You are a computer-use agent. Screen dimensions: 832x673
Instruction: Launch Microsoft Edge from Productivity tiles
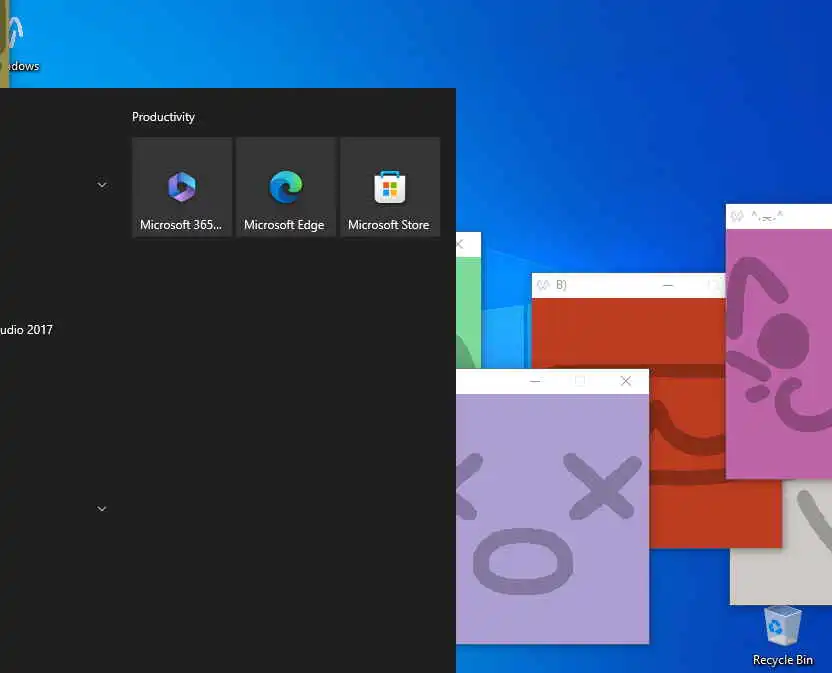[x=286, y=187]
